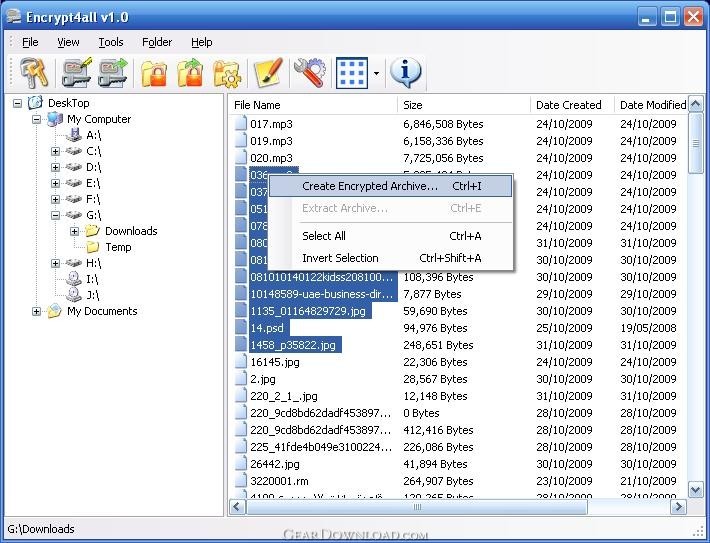Sort by Size column header
The height and width of the screenshot is (543, 710).
(x=464, y=105)
